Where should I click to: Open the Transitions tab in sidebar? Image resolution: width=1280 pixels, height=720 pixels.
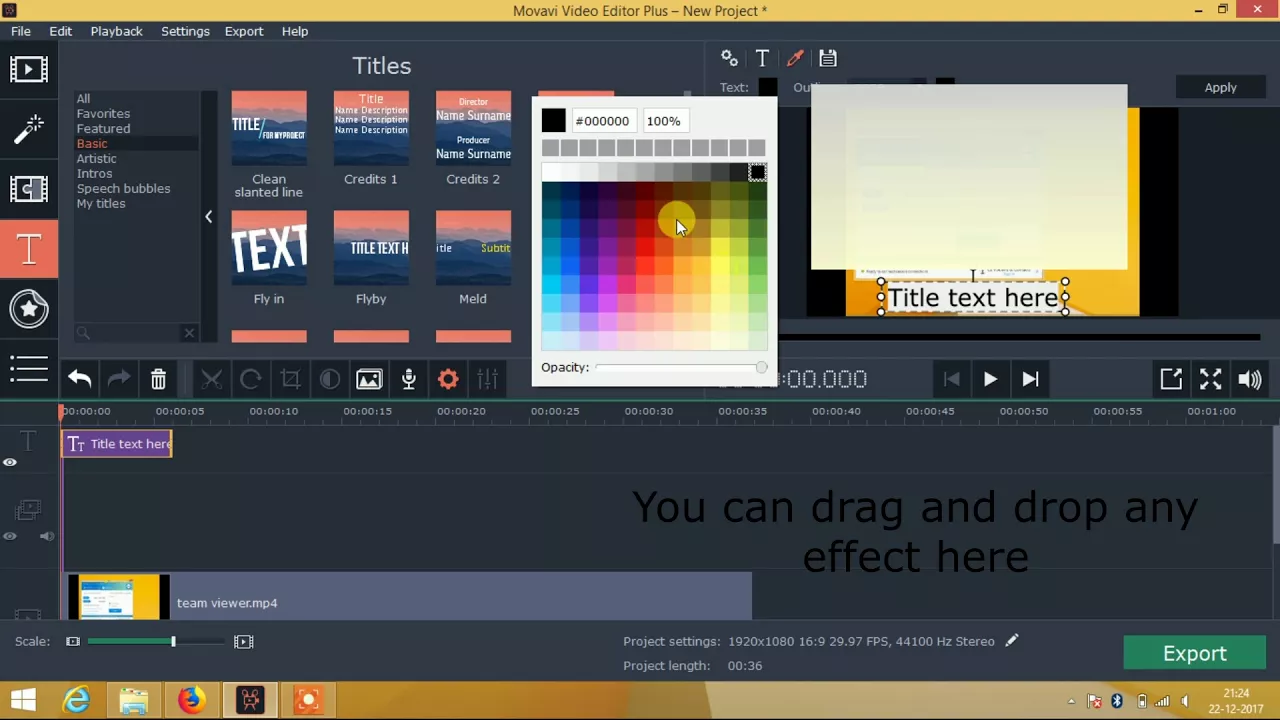[28, 189]
